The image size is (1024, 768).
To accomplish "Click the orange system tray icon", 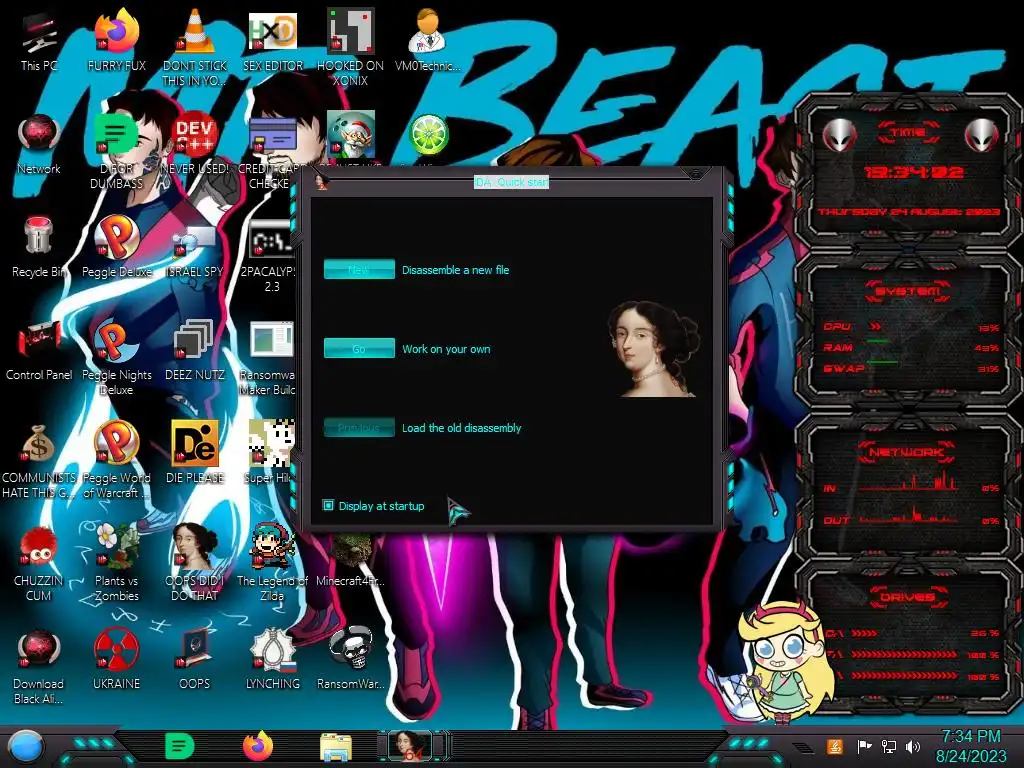I will tap(834, 746).
